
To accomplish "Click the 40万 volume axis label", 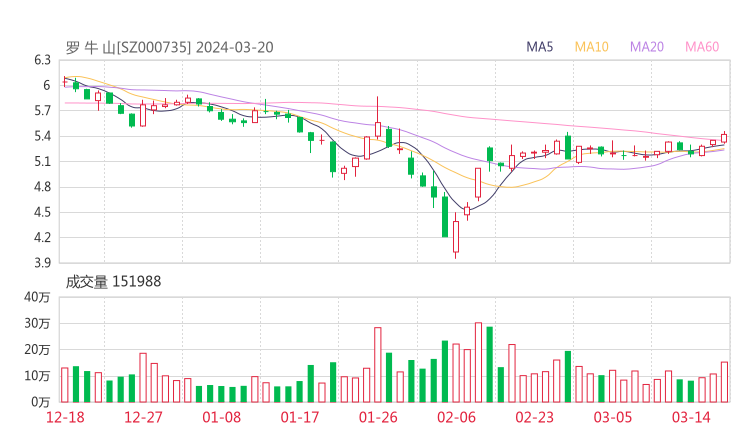I will (x=37, y=297).
